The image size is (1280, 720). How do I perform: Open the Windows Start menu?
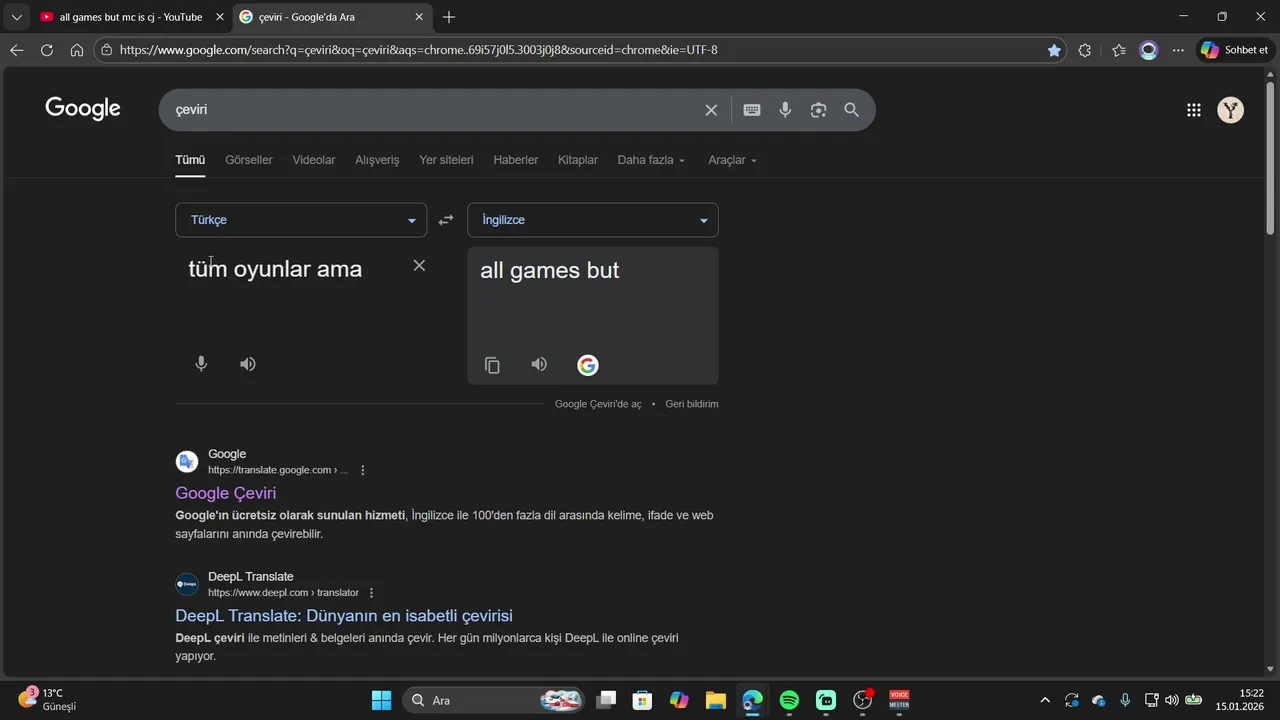(x=381, y=700)
